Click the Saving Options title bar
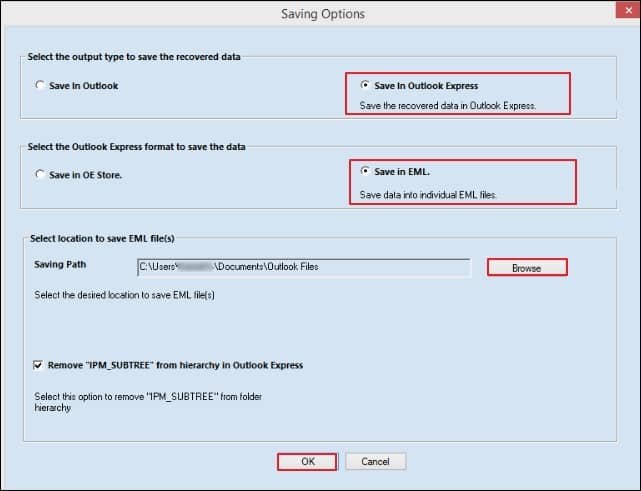This screenshot has height=491, width=641. pyautogui.click(x=320, y=14)
